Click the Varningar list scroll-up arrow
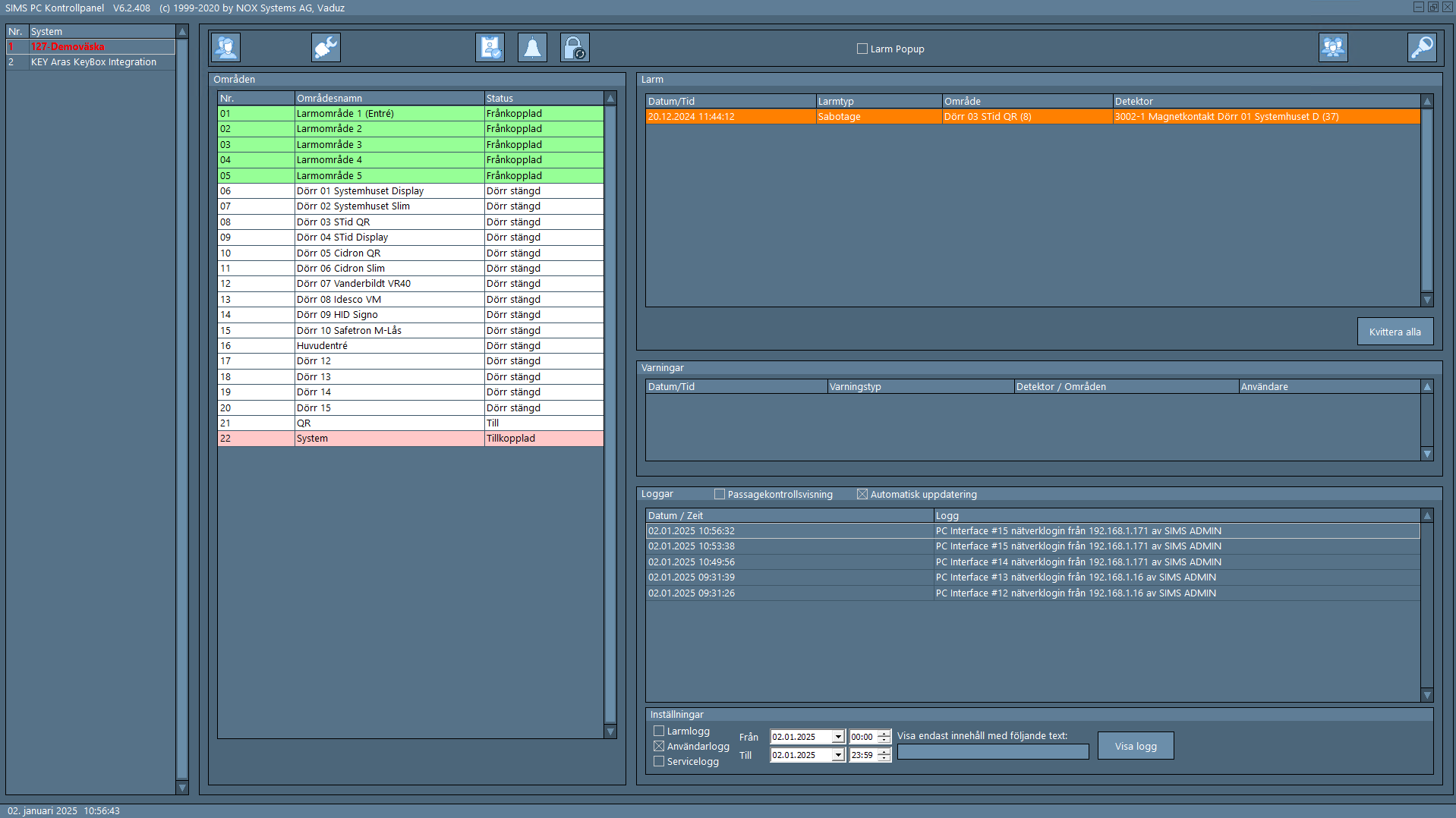The height and width of the screenshot is (818, 1456). (1427, 387)
